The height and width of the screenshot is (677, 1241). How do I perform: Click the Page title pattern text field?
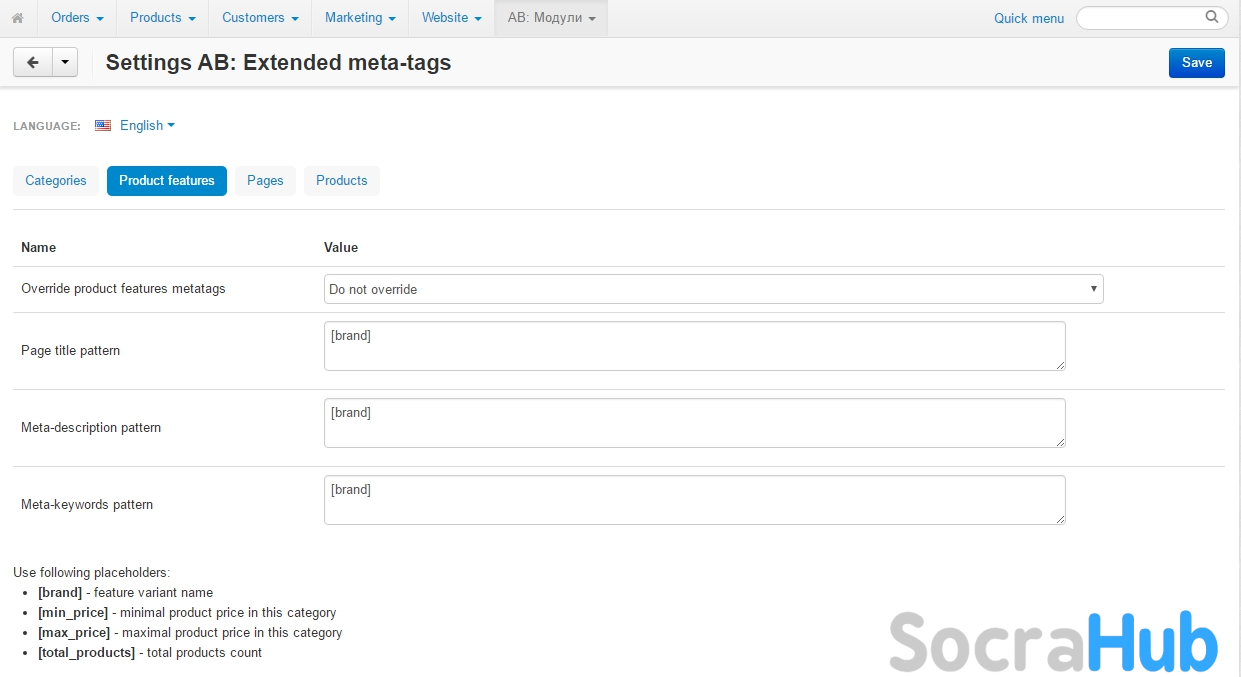coord(694,346)
